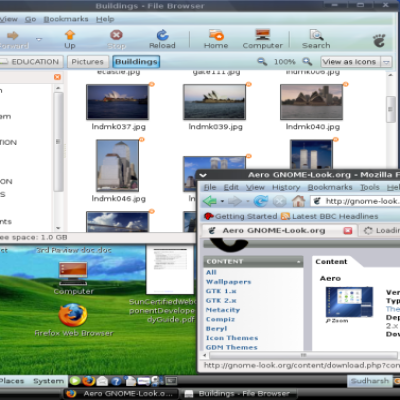The image size is (400, 400).
Task: Open the View as Icons dropdown
Action: (356, 62)
